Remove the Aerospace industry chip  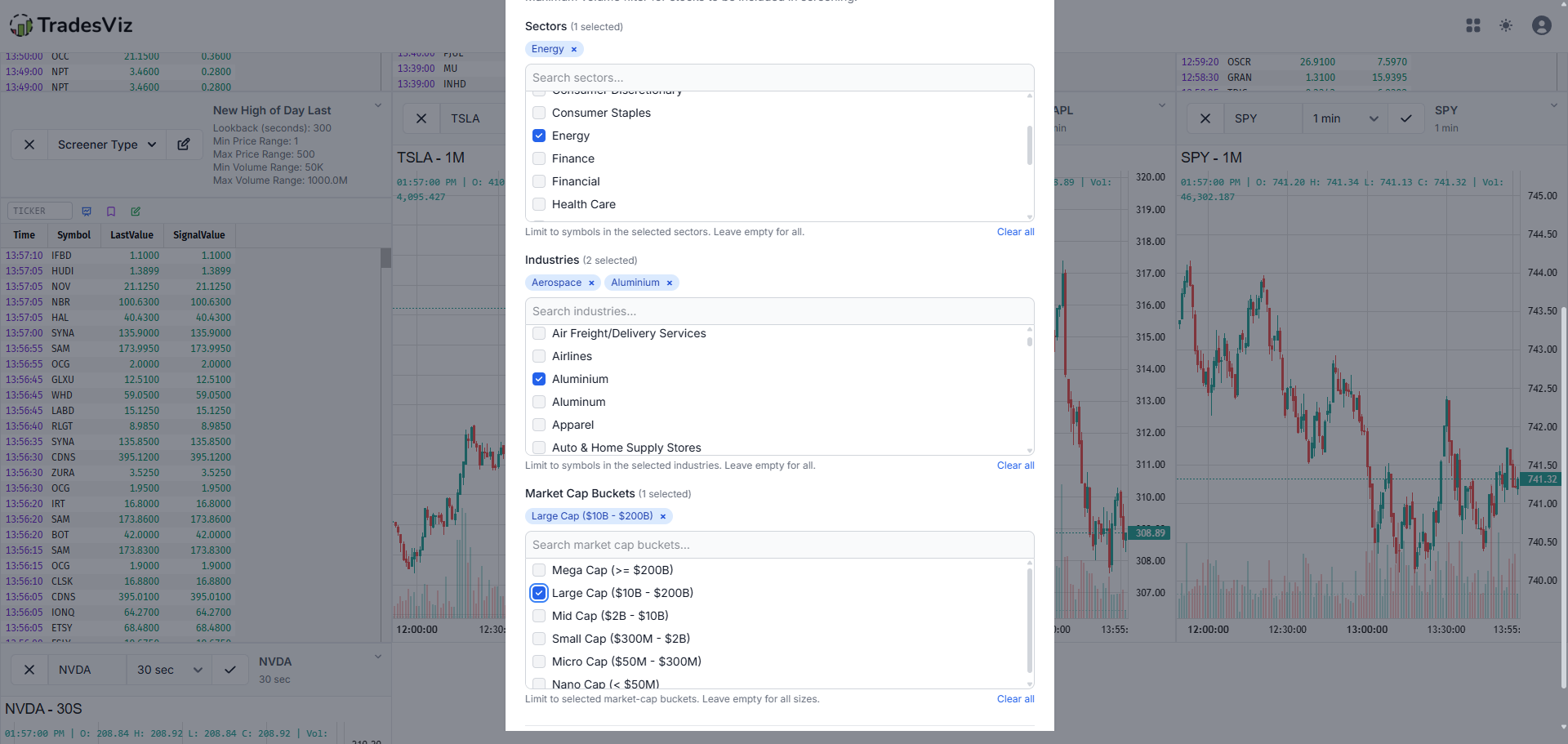tap(591, 283)
